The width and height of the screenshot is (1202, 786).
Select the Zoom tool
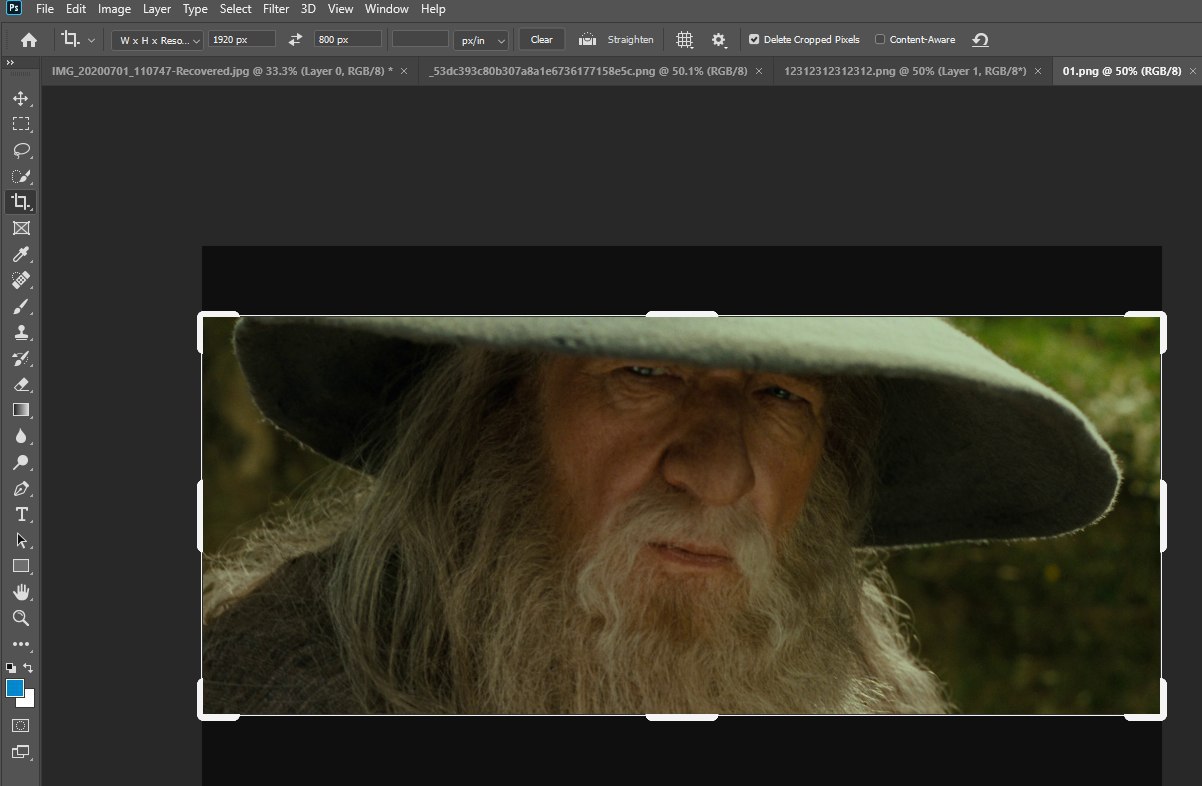[x=20, y=618]
